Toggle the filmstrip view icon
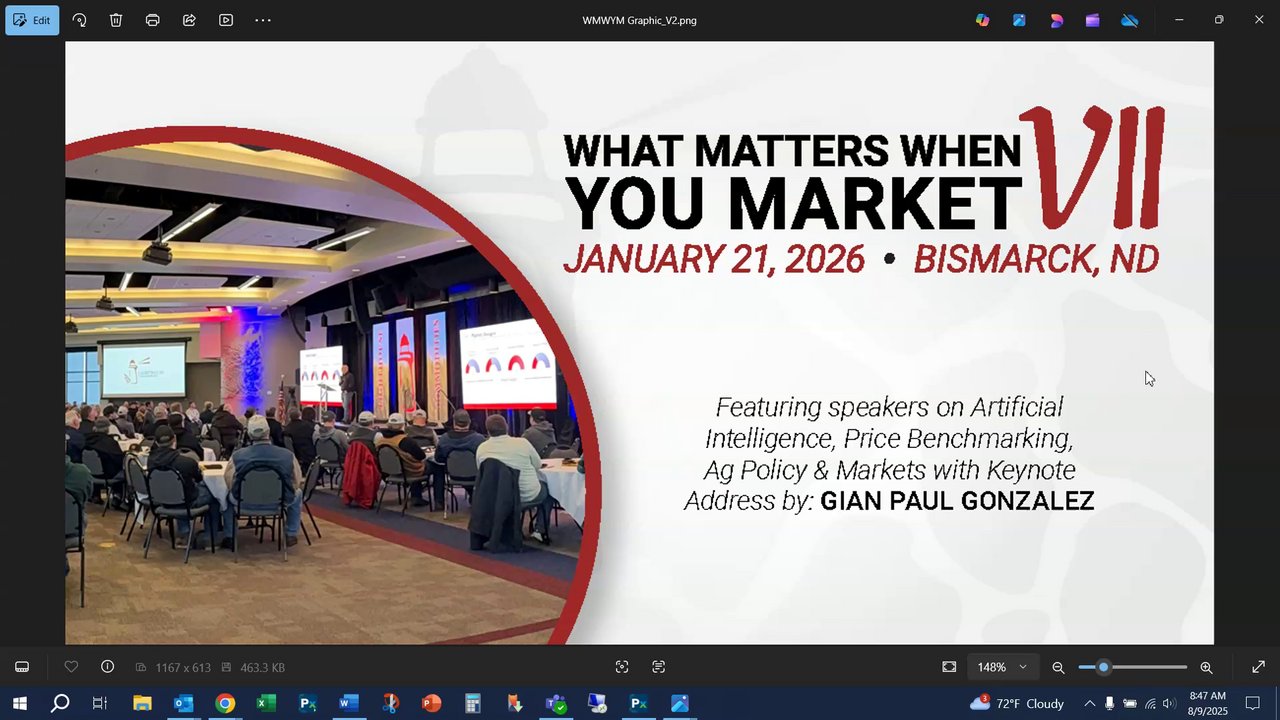1280x720 pixels. coord(22,667)
